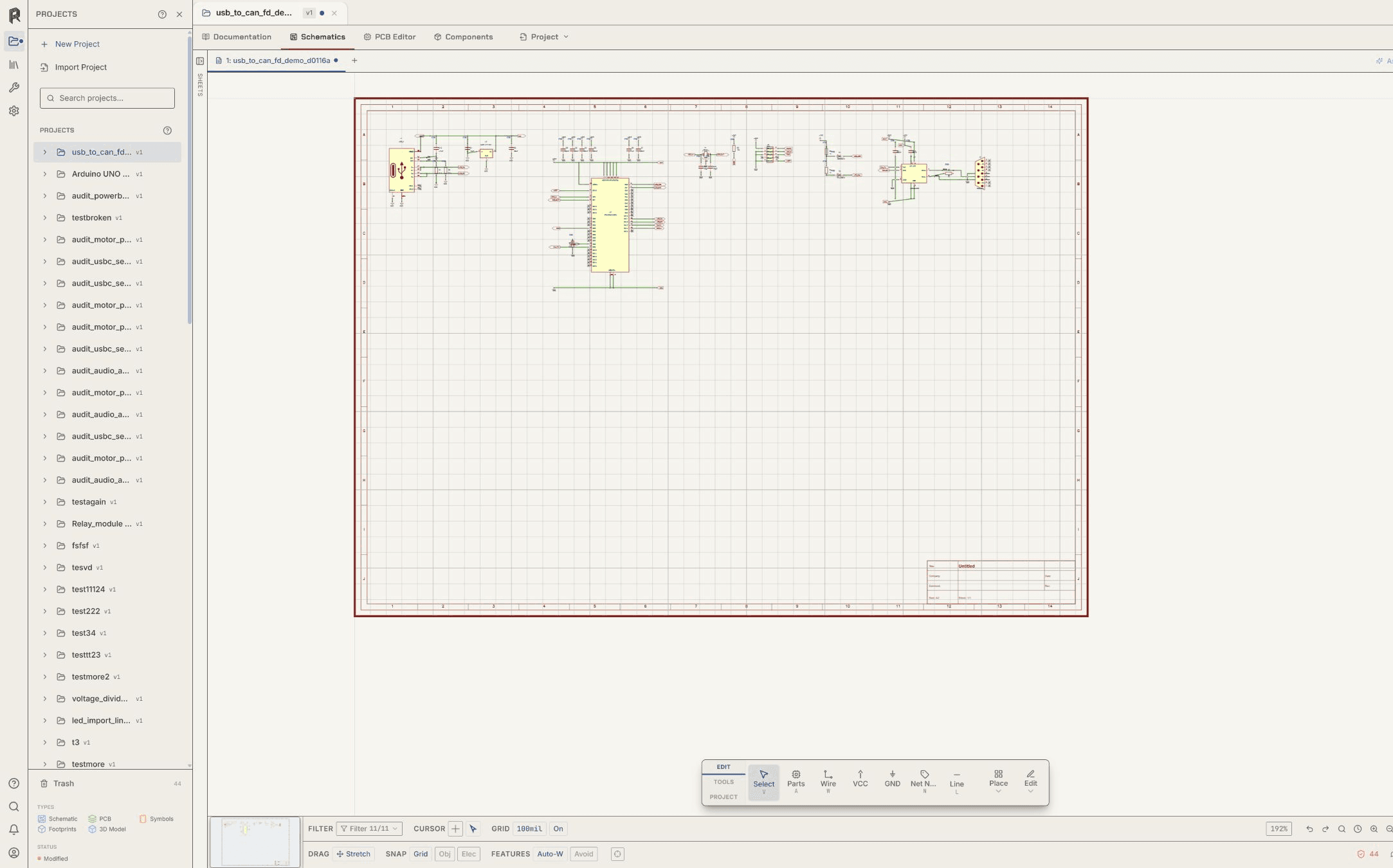Open help icon in left rail
The height and width of the screenshot is (868, 1393).
(14, 783)
